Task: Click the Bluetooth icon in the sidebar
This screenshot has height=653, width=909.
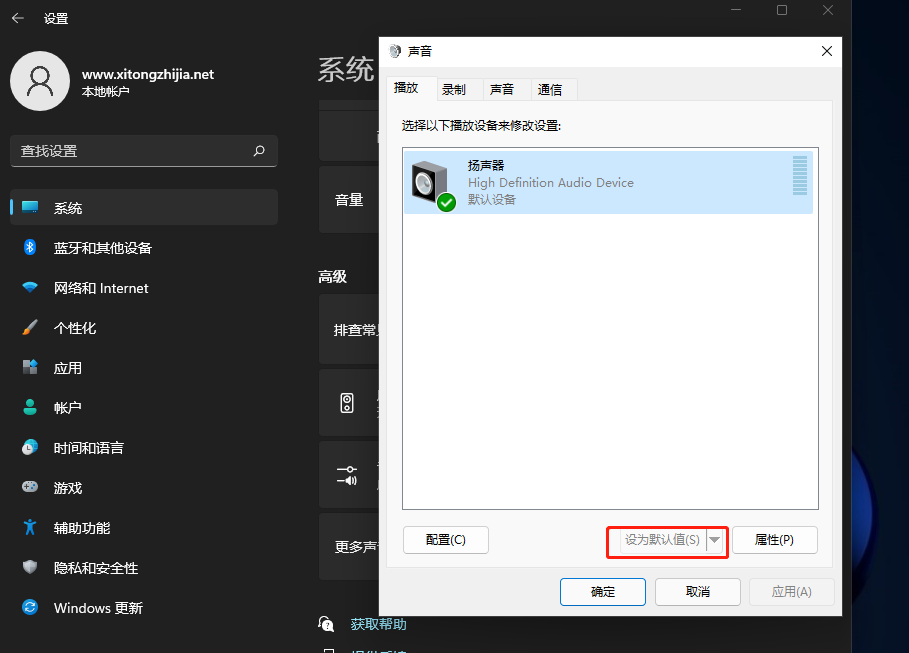Action: click(30, 248)
